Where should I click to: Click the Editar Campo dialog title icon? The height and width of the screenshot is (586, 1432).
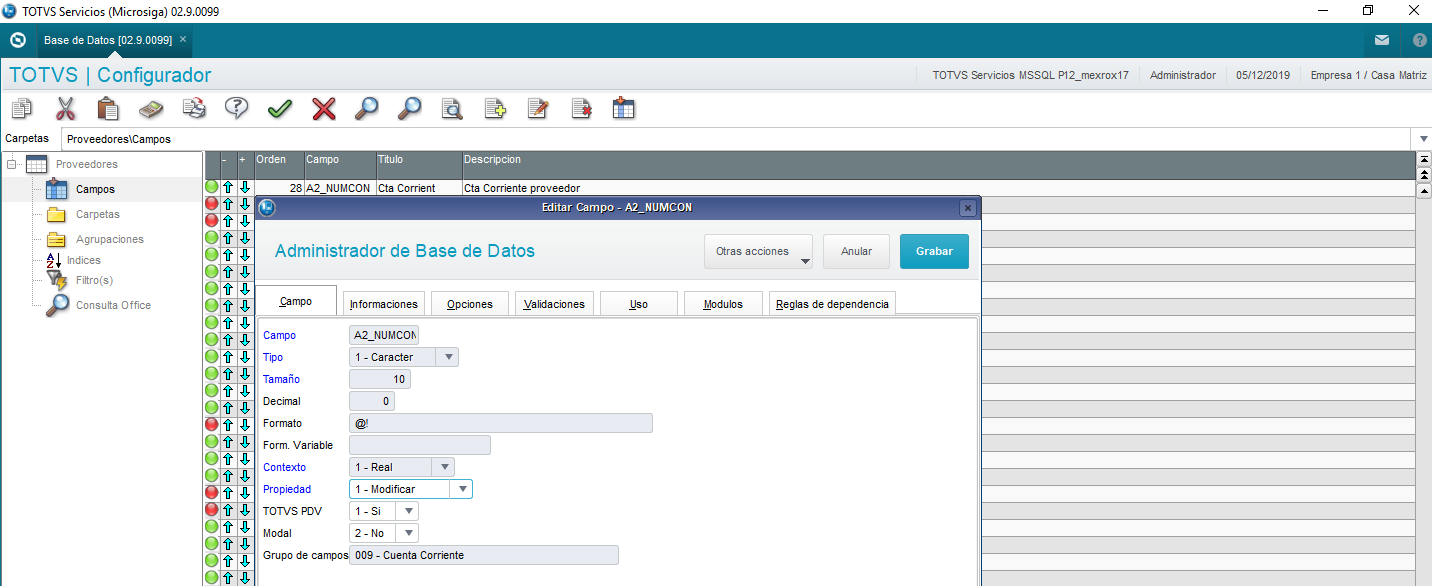266,208
